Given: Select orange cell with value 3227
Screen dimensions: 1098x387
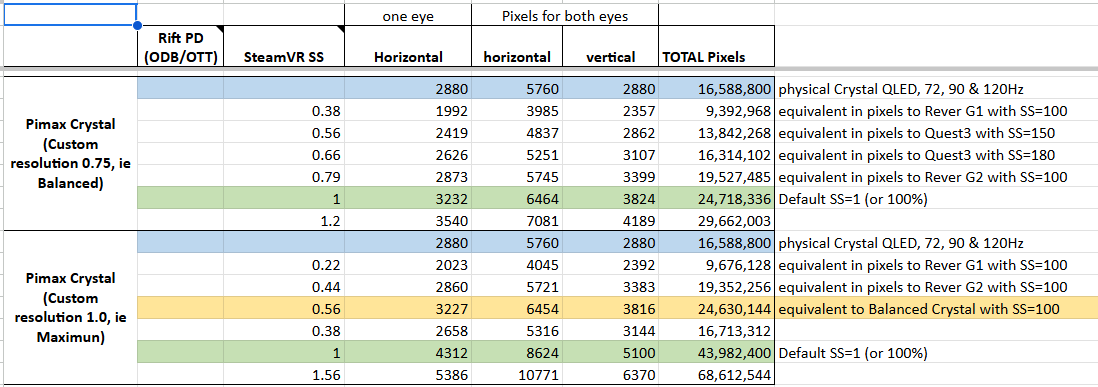Looking at the screenshot, I should [x=408, y=309].
